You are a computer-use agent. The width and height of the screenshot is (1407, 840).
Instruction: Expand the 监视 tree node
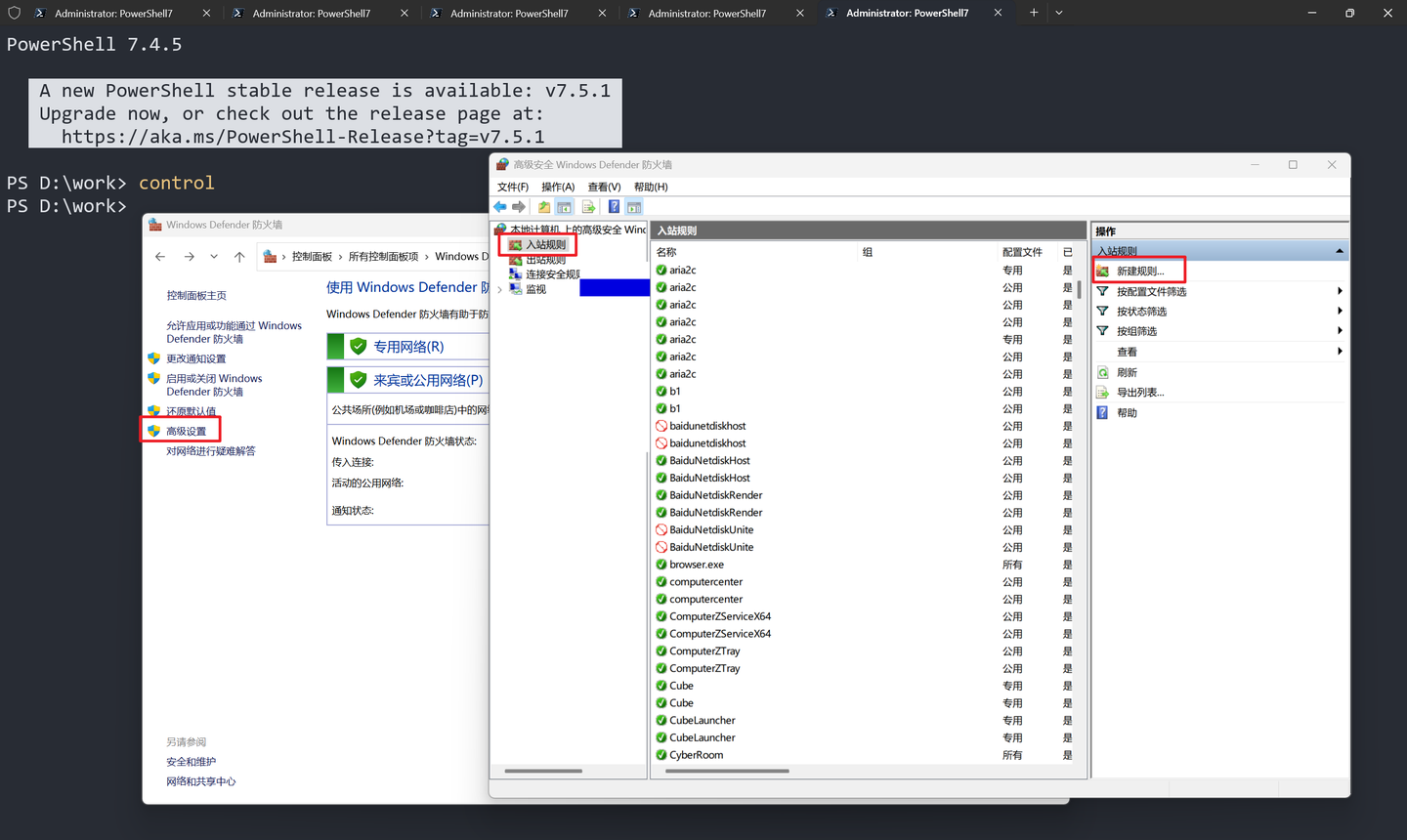coord(500,290)
